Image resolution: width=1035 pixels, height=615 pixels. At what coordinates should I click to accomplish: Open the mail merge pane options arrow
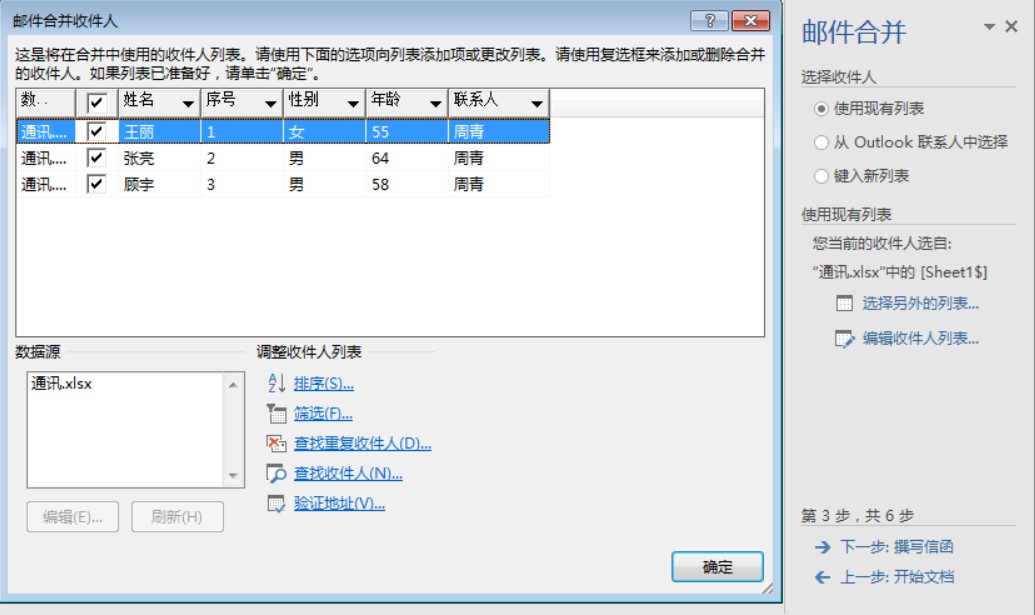(x=990, y=27)
